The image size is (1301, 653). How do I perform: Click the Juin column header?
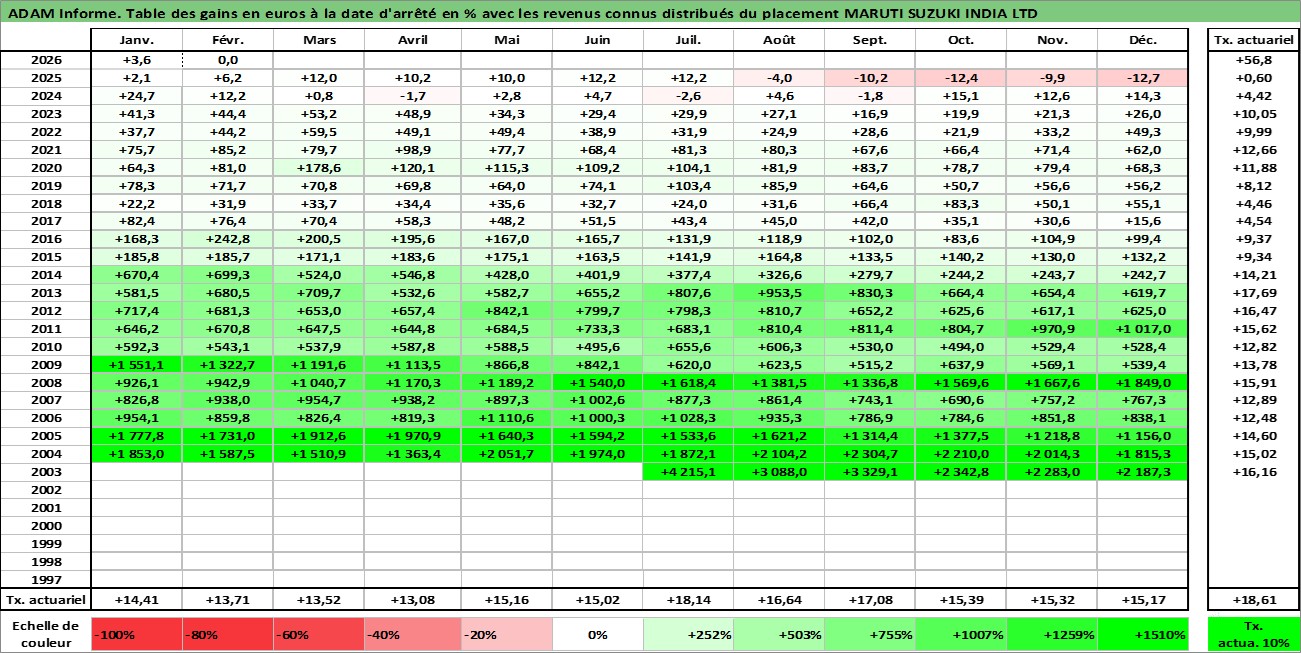tap(597, 40)
